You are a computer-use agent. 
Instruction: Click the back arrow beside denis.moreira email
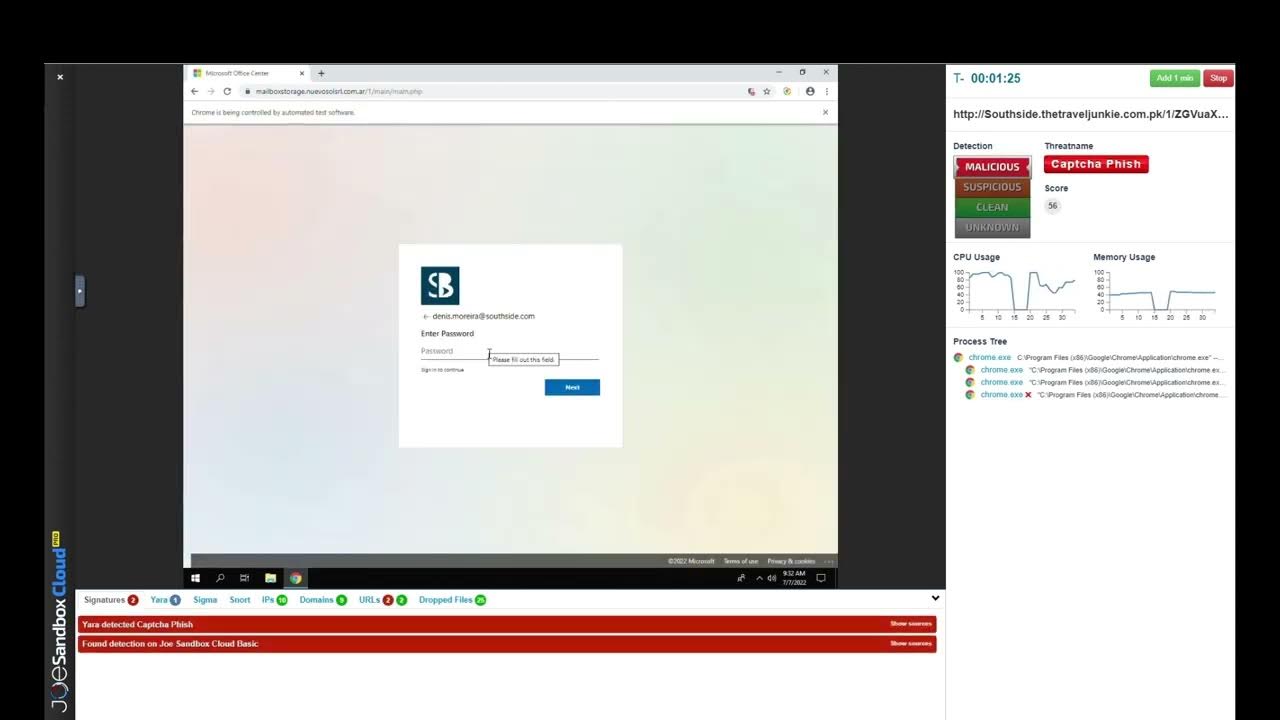425,316
